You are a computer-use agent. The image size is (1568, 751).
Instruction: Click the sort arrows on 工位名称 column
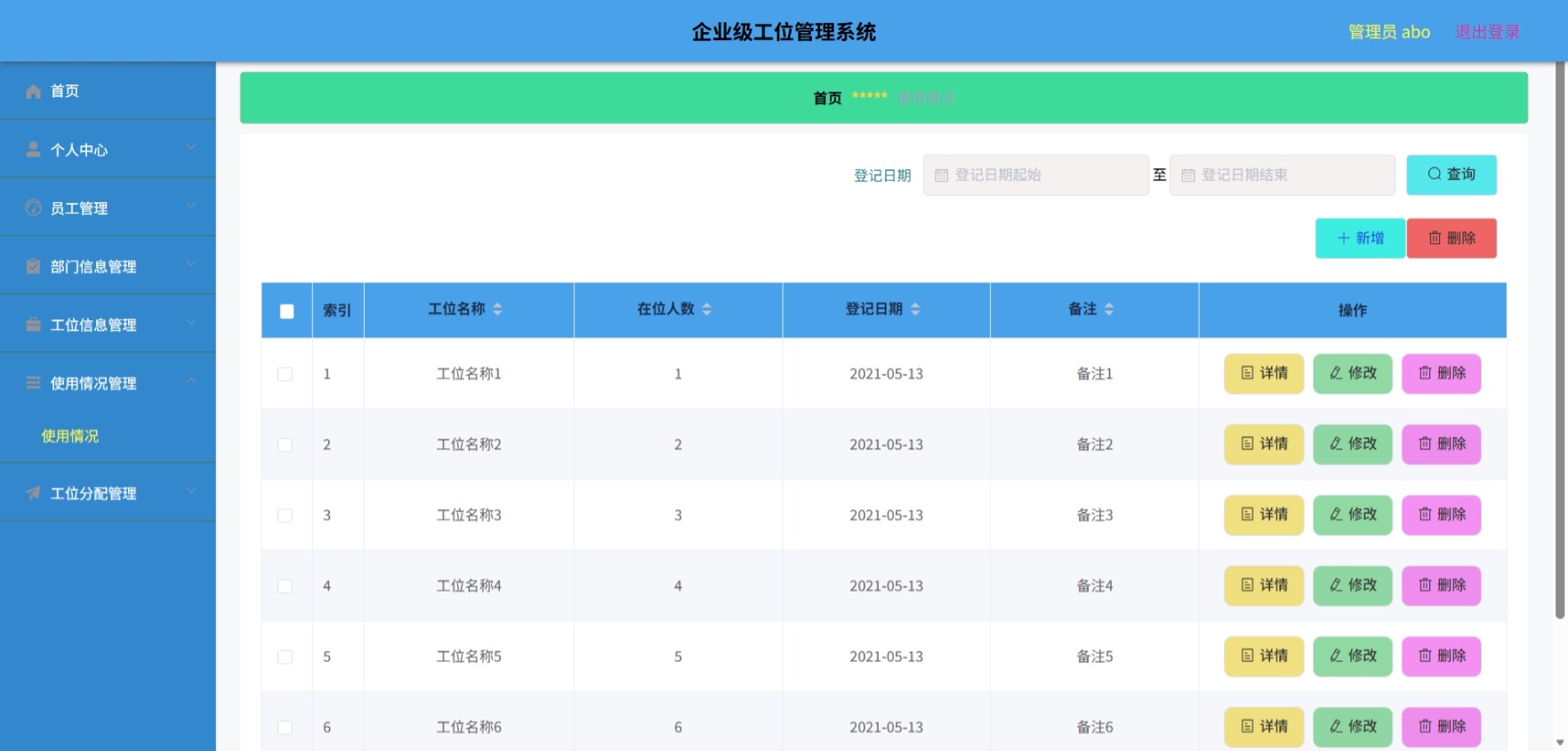coord(497,309)
